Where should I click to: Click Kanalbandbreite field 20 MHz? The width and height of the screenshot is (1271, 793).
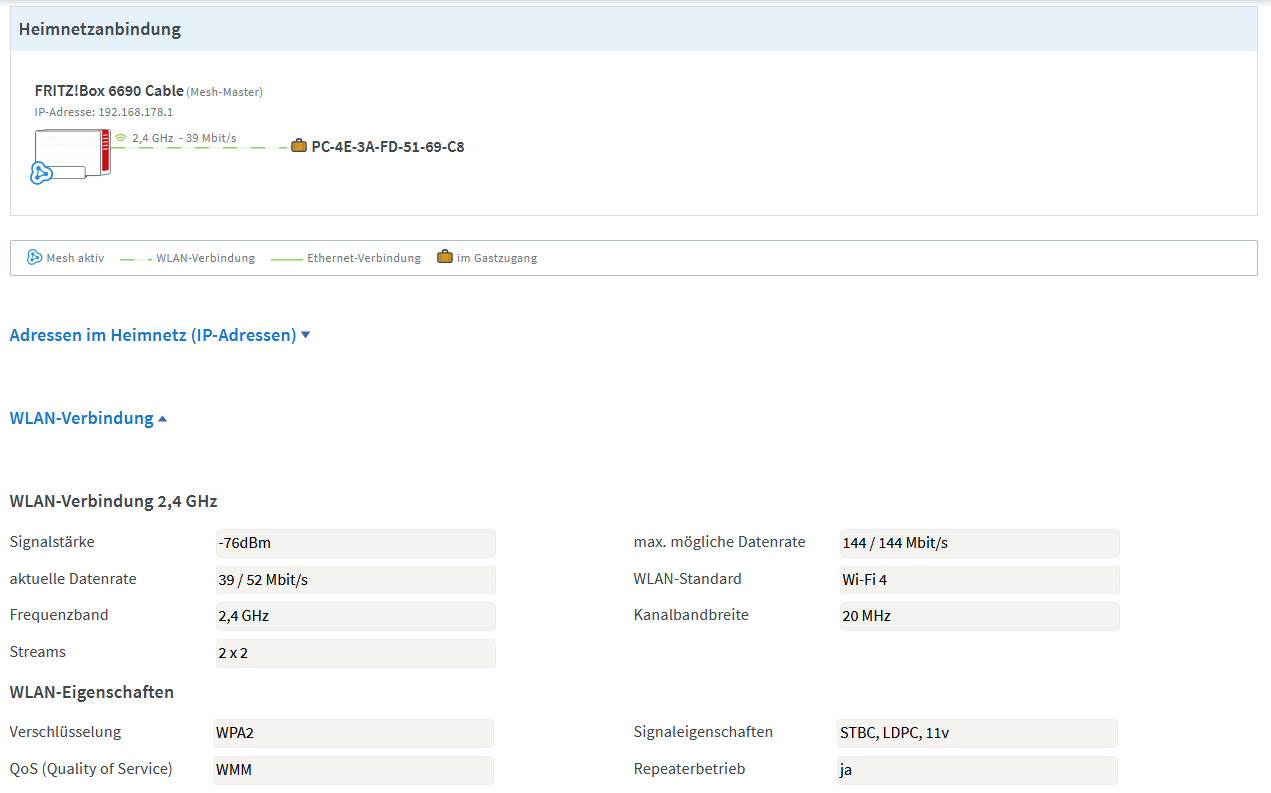pos(979,616)
